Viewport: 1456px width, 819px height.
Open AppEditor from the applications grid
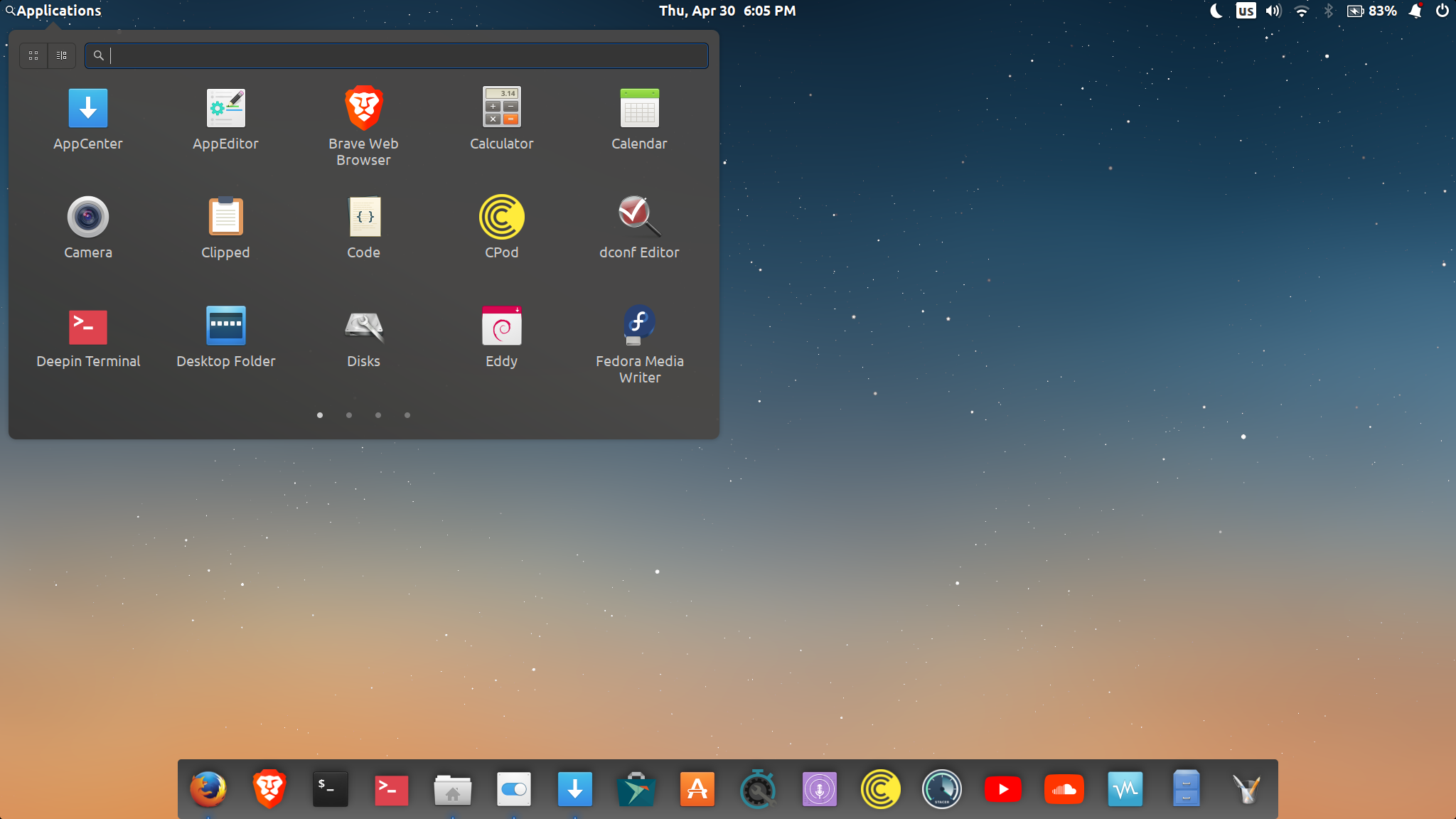[225, 119]
